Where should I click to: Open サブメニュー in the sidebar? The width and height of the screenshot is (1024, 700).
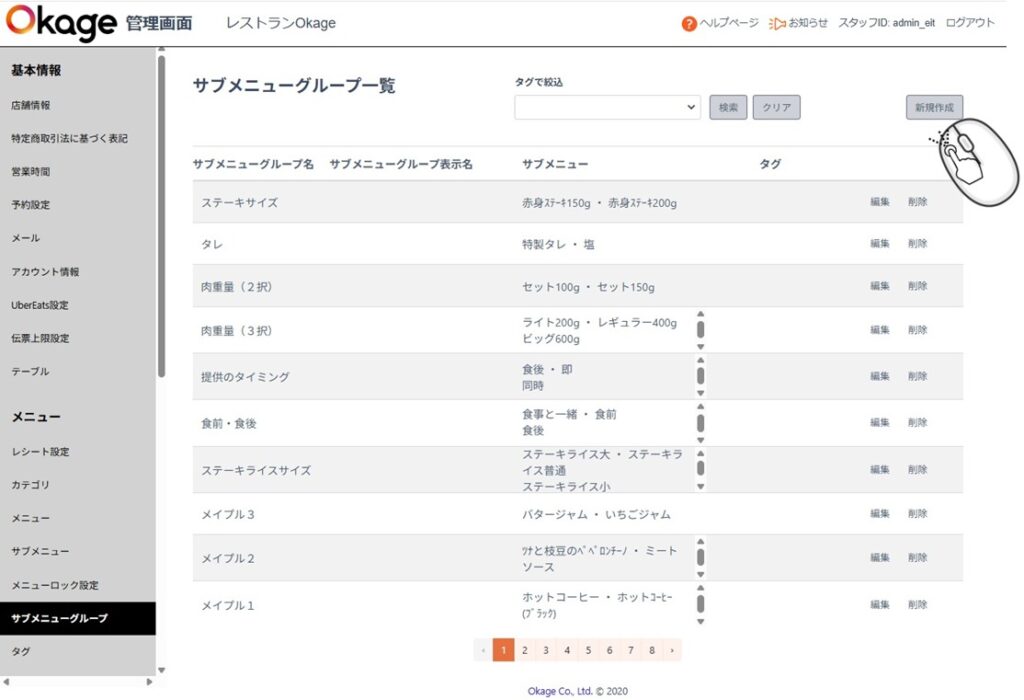pos(41,552)
